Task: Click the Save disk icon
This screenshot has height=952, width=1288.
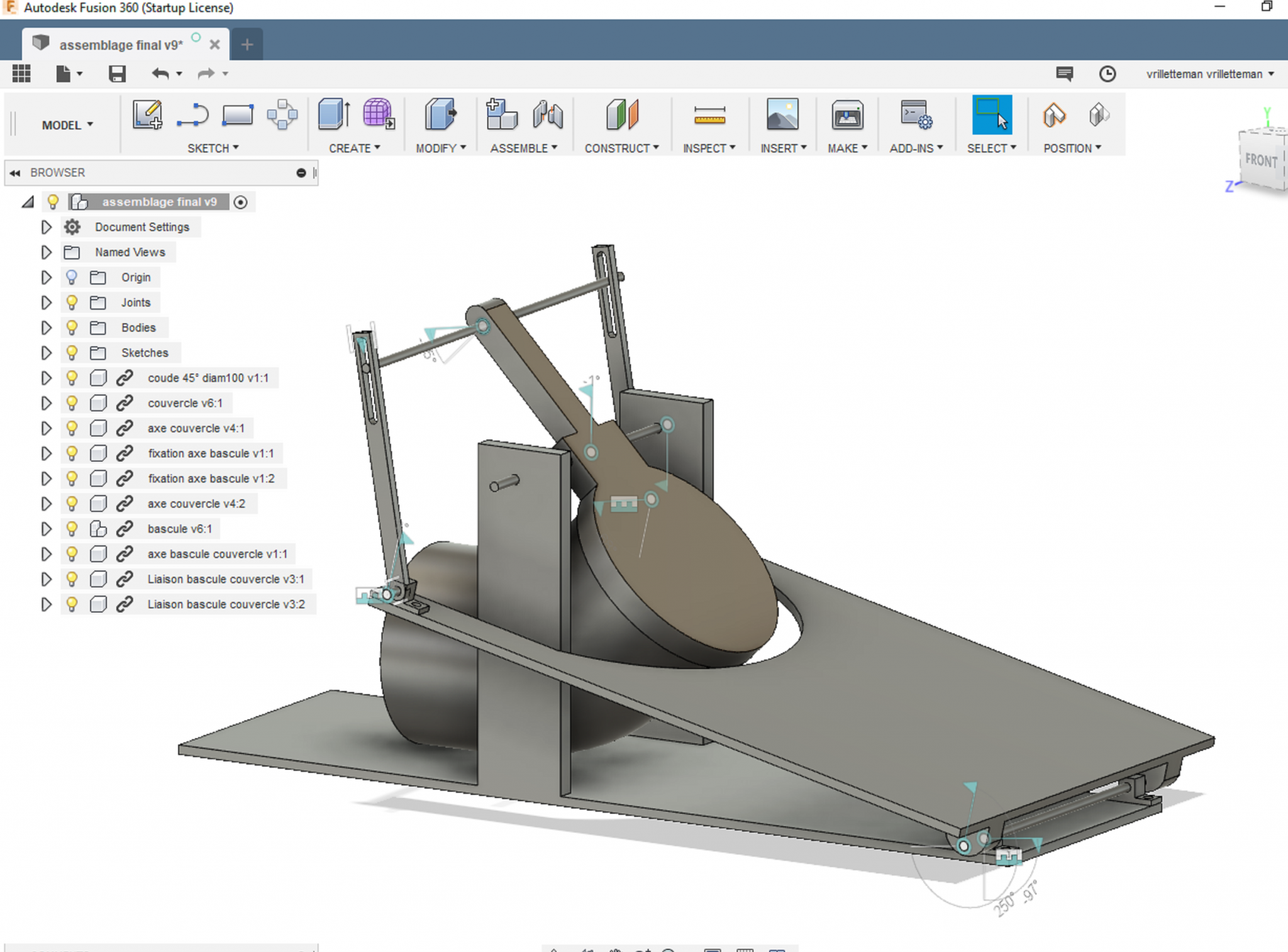Action: [x=117, y=74]
